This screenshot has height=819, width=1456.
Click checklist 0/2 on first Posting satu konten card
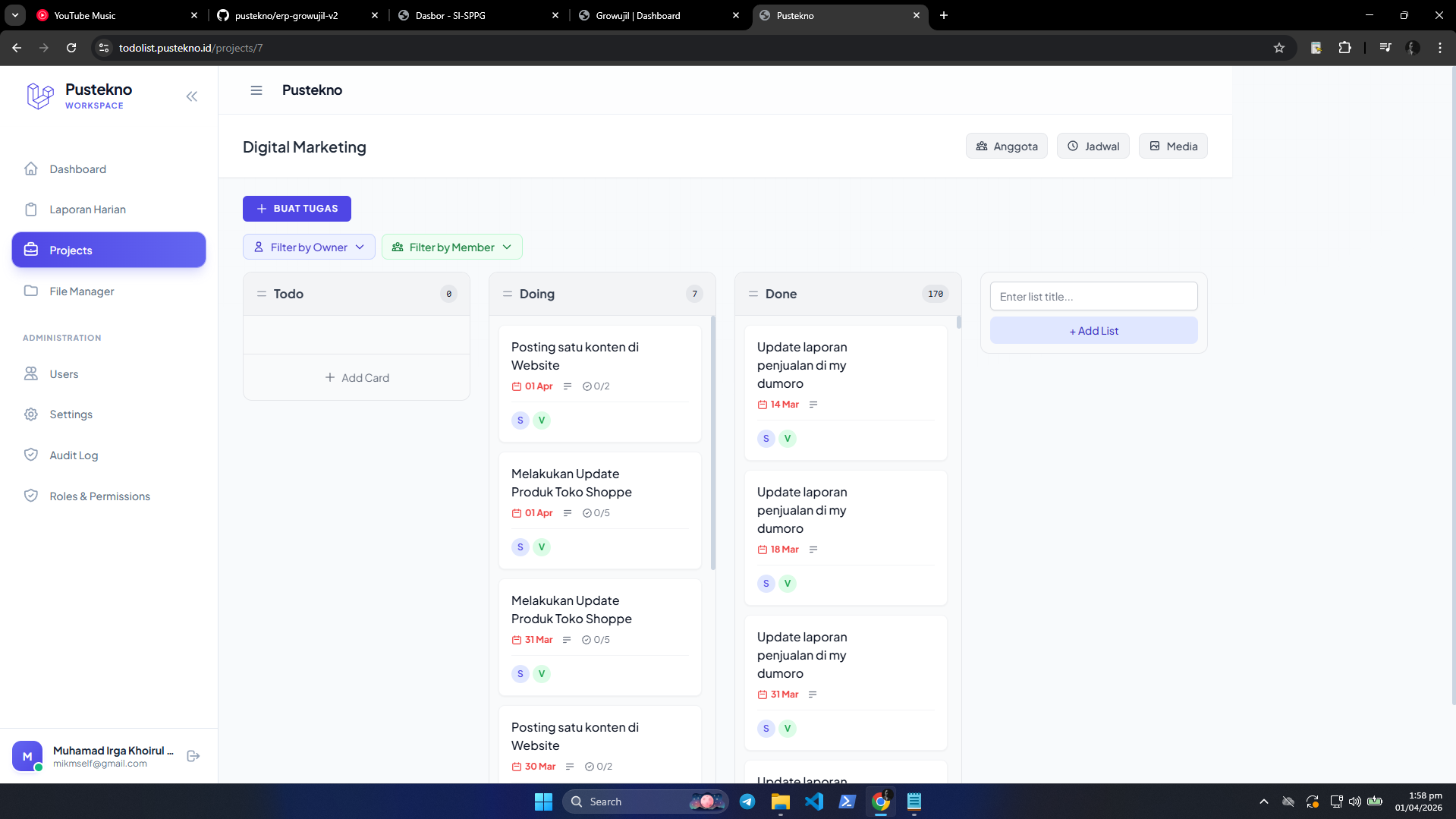tap(596, 386)
